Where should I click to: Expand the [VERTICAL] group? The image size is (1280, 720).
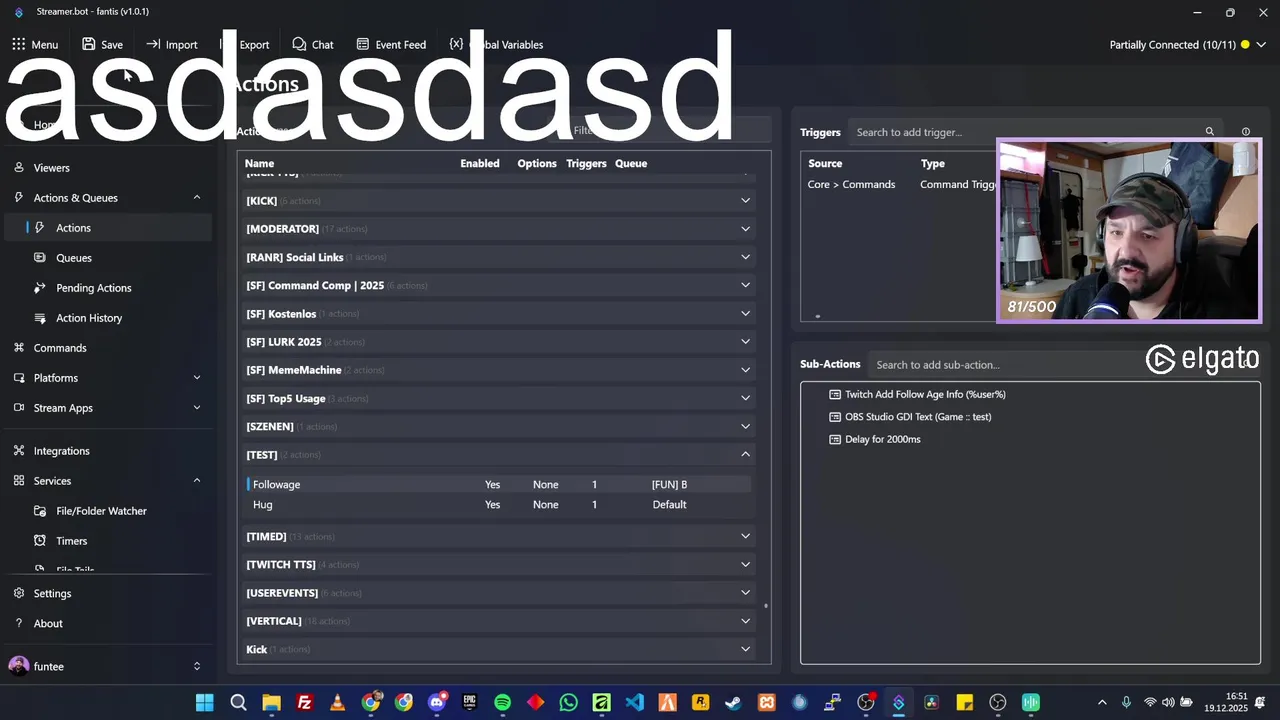pyautogui.click(x=745, y=621)
